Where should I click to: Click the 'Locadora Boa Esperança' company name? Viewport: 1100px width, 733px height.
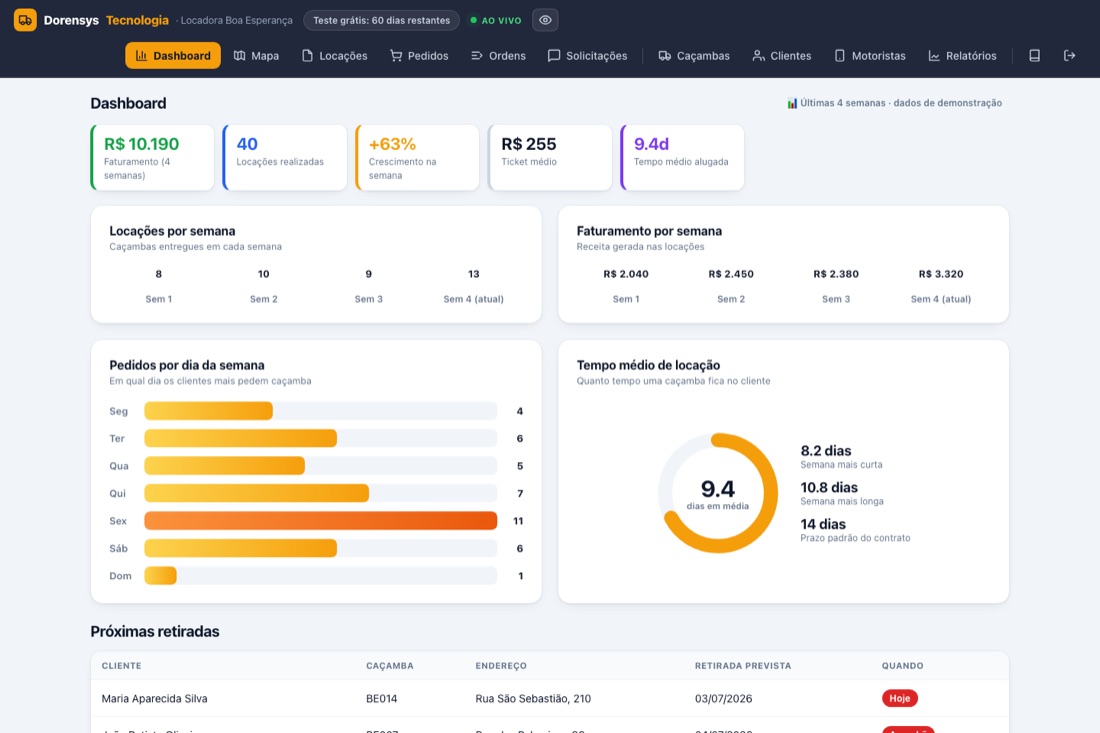pyautogui.click(x=236, y=20)
